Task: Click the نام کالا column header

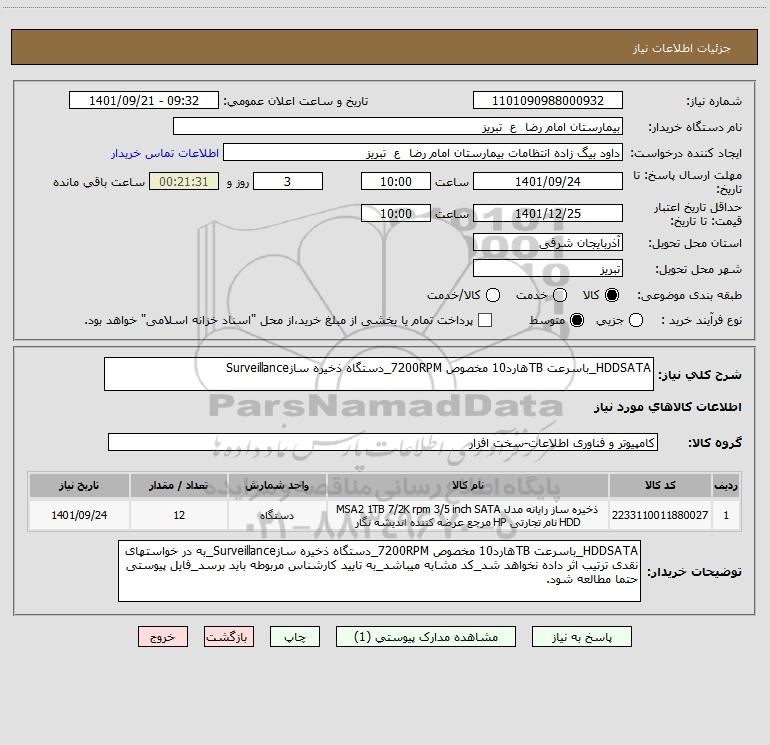Action: pyautogui.click(x=468, y=485)
